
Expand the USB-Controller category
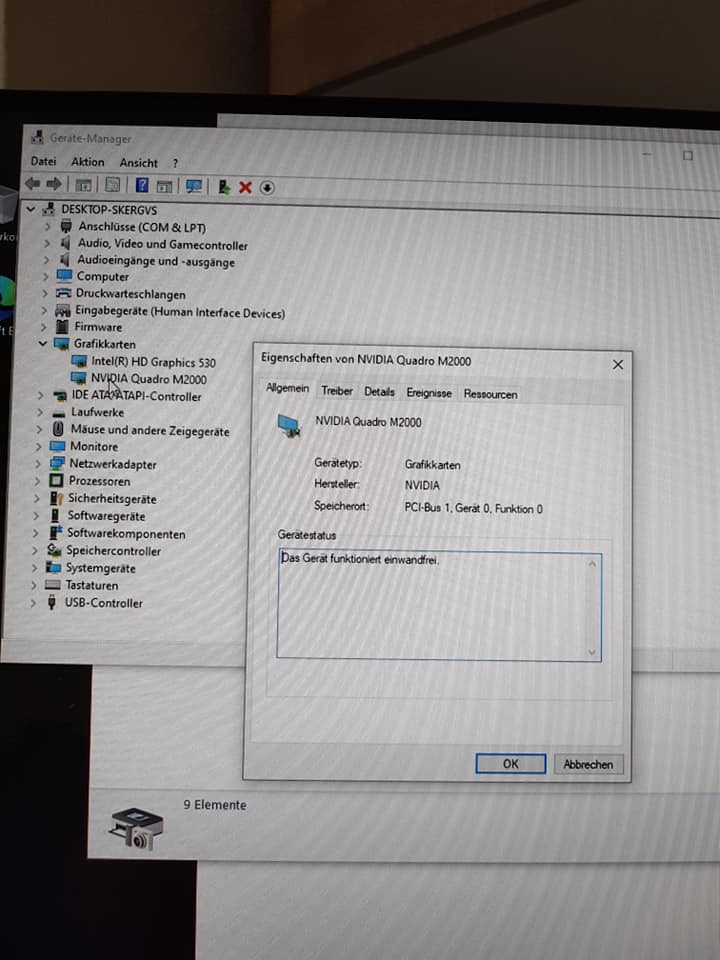34,603
